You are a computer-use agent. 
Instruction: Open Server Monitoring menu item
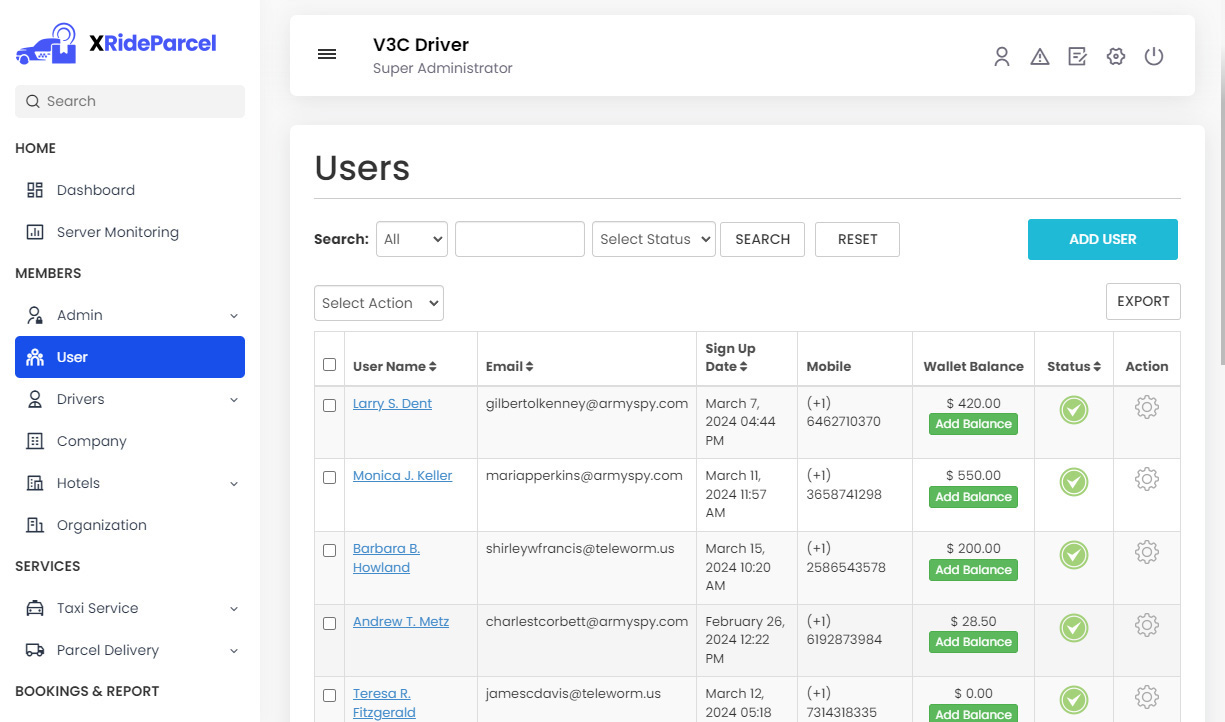[x=117, y=232]
